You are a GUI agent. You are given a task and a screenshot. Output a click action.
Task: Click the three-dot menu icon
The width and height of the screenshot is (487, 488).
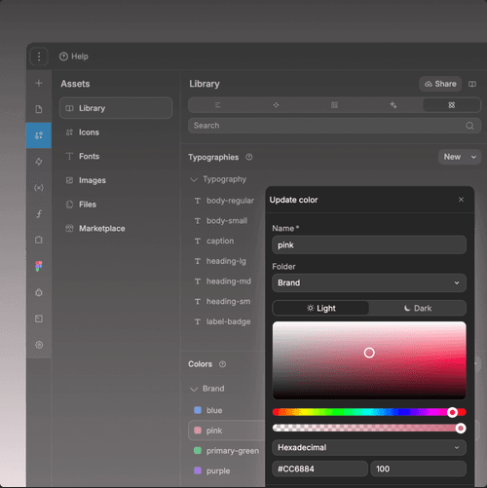coord(39,57)
